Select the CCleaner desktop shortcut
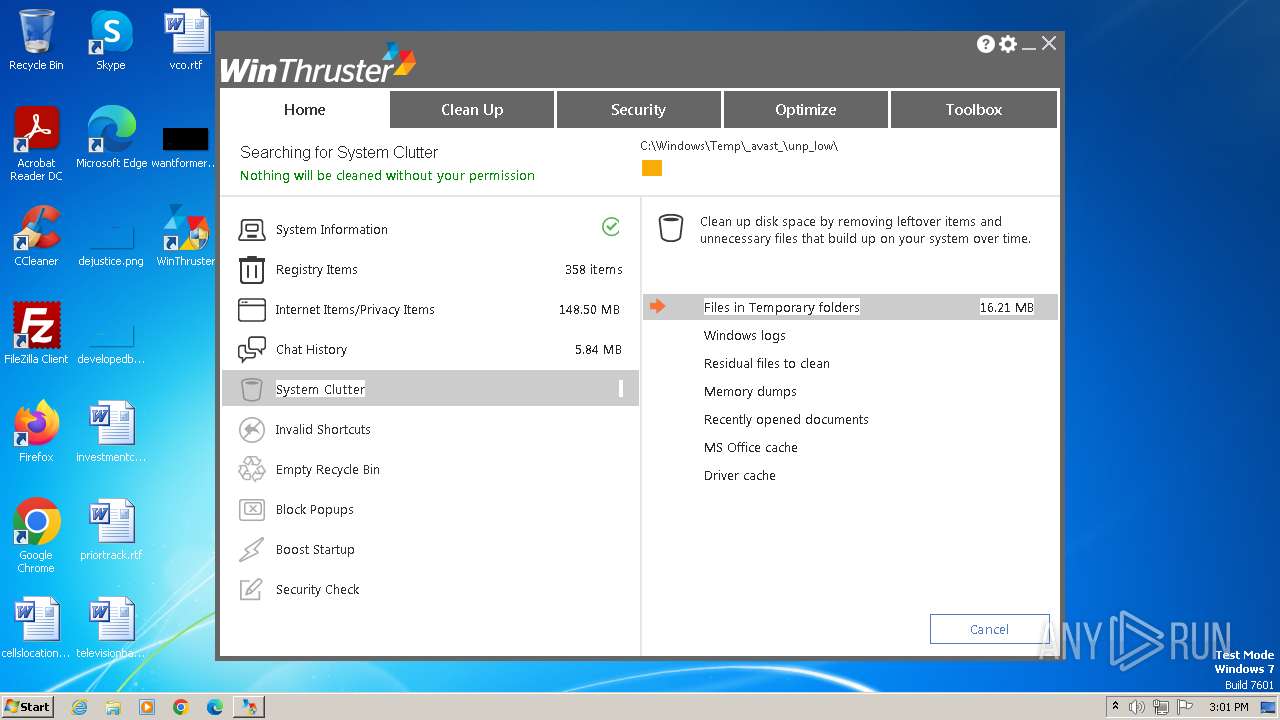1280x720 pixels. click(36, 236)
